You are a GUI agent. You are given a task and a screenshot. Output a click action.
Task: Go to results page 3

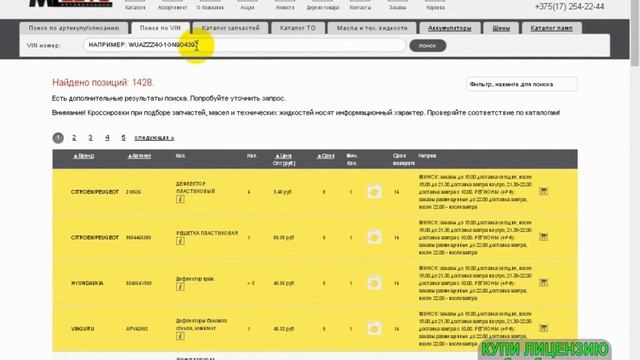click(91, 138)
